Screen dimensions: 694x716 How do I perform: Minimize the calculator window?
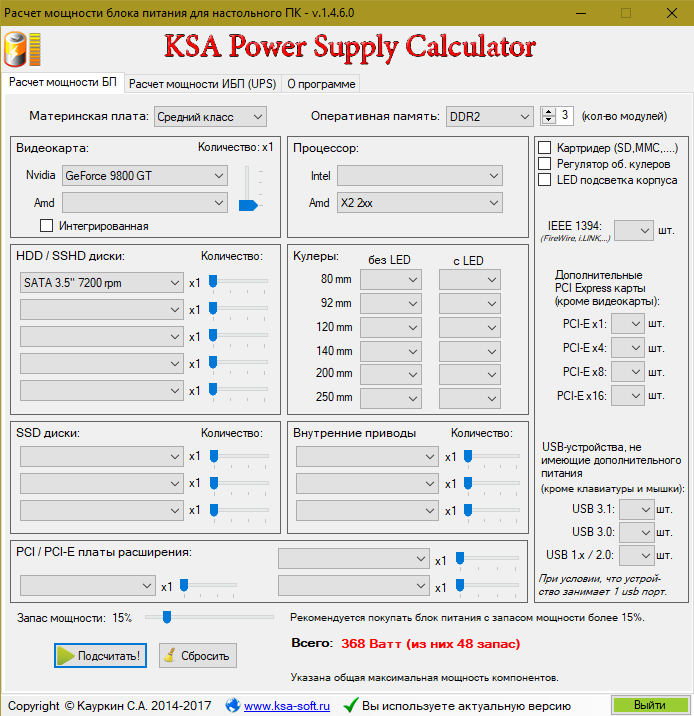[581, 13]
